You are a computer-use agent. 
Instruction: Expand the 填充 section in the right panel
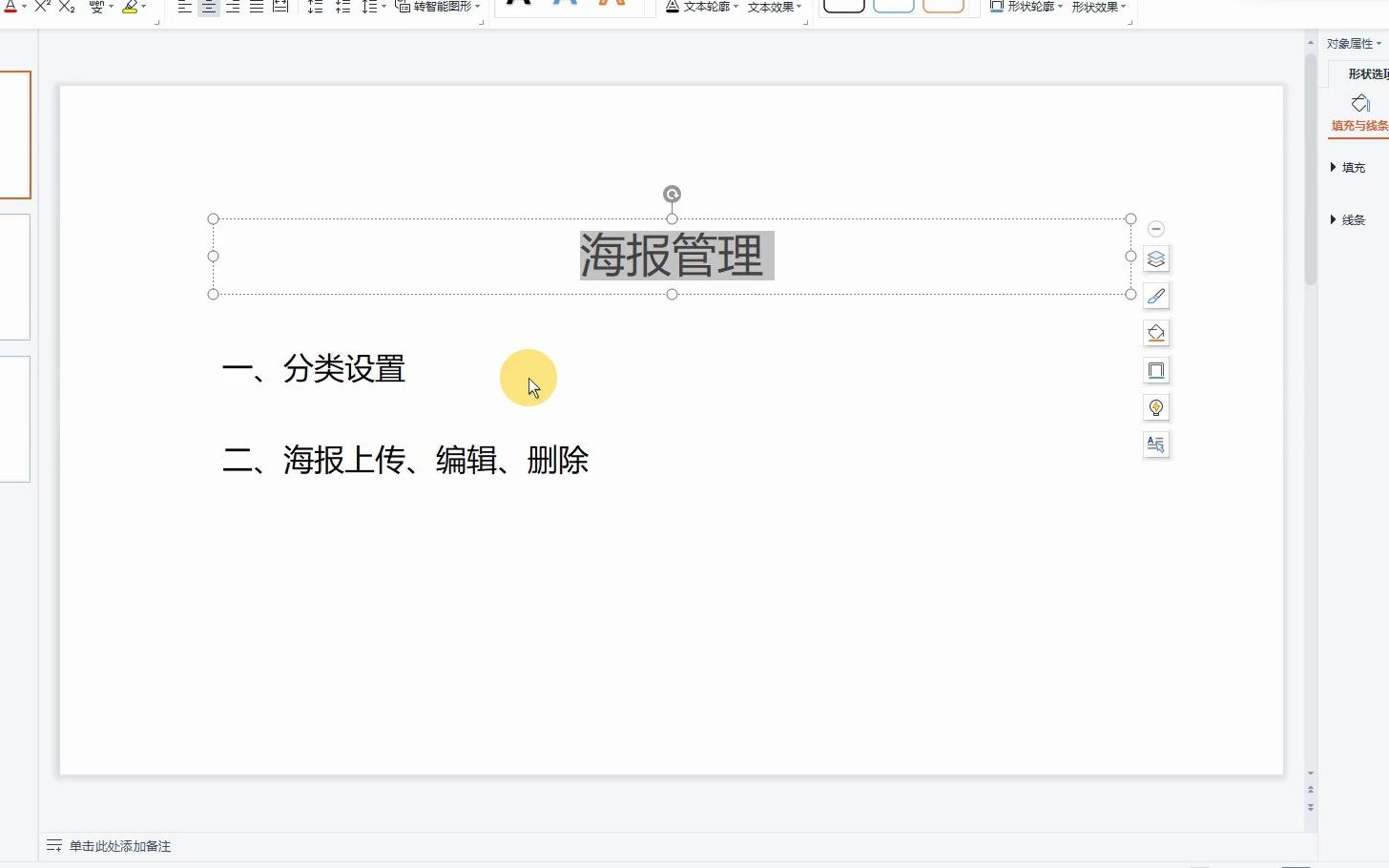[x=1352, y=167]
